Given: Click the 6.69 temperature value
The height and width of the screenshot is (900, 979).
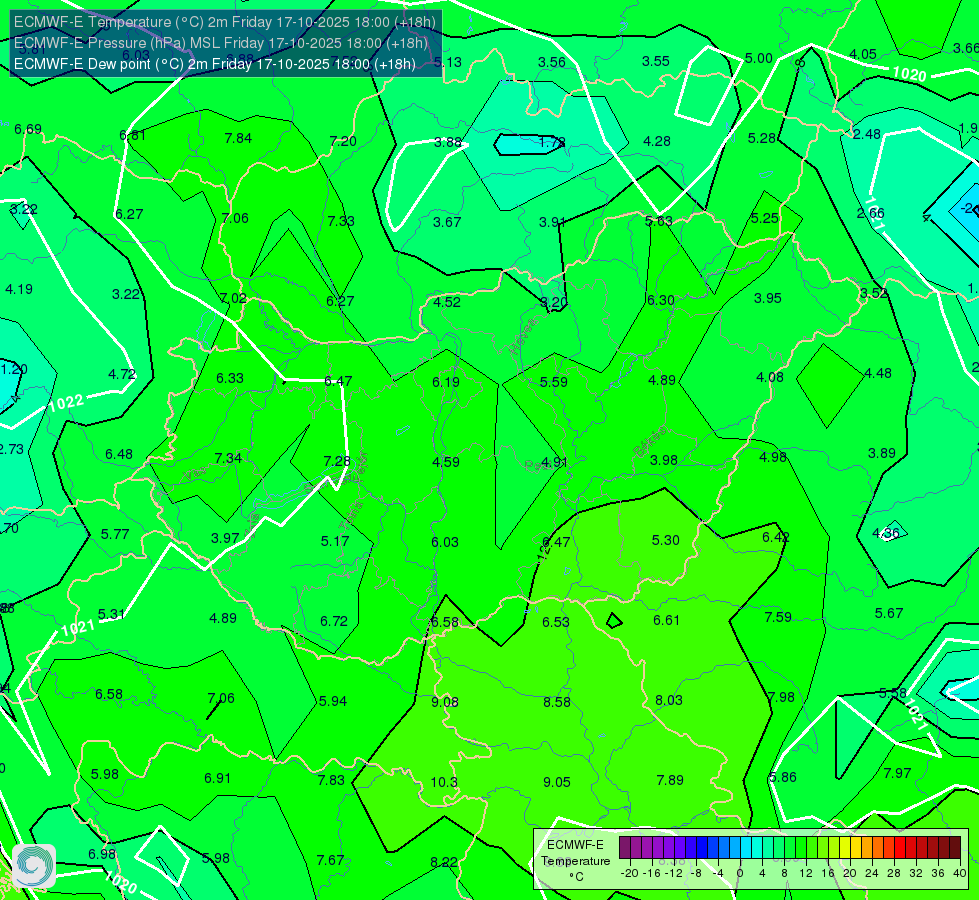Looking at the screenshot, I should pyautogui.click(x=28, y=129).
